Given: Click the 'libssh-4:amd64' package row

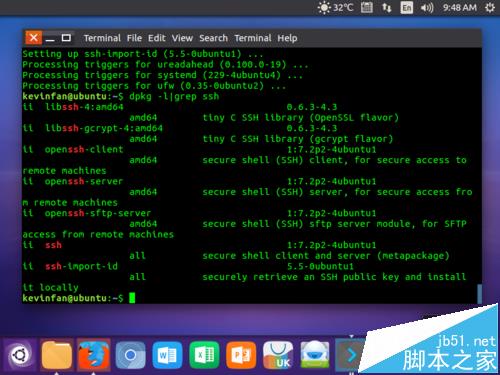Looking at the screenshot, I should 180,107.
